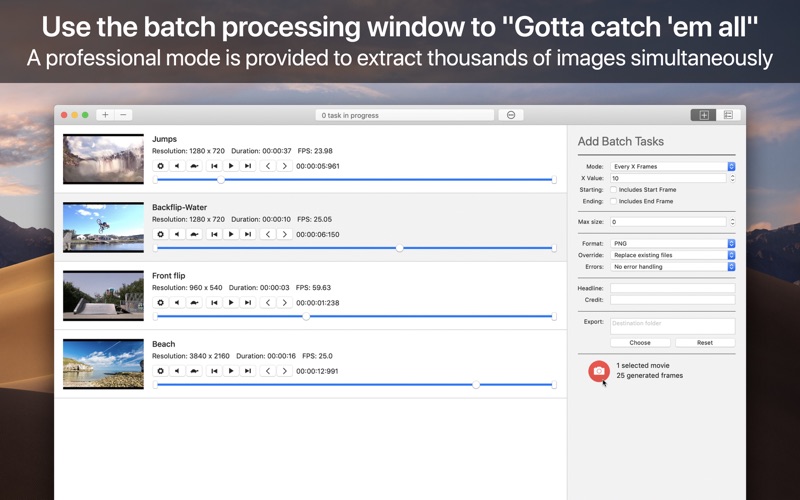Open the gear settings for the Beach movie

click(x=160, y=371)
